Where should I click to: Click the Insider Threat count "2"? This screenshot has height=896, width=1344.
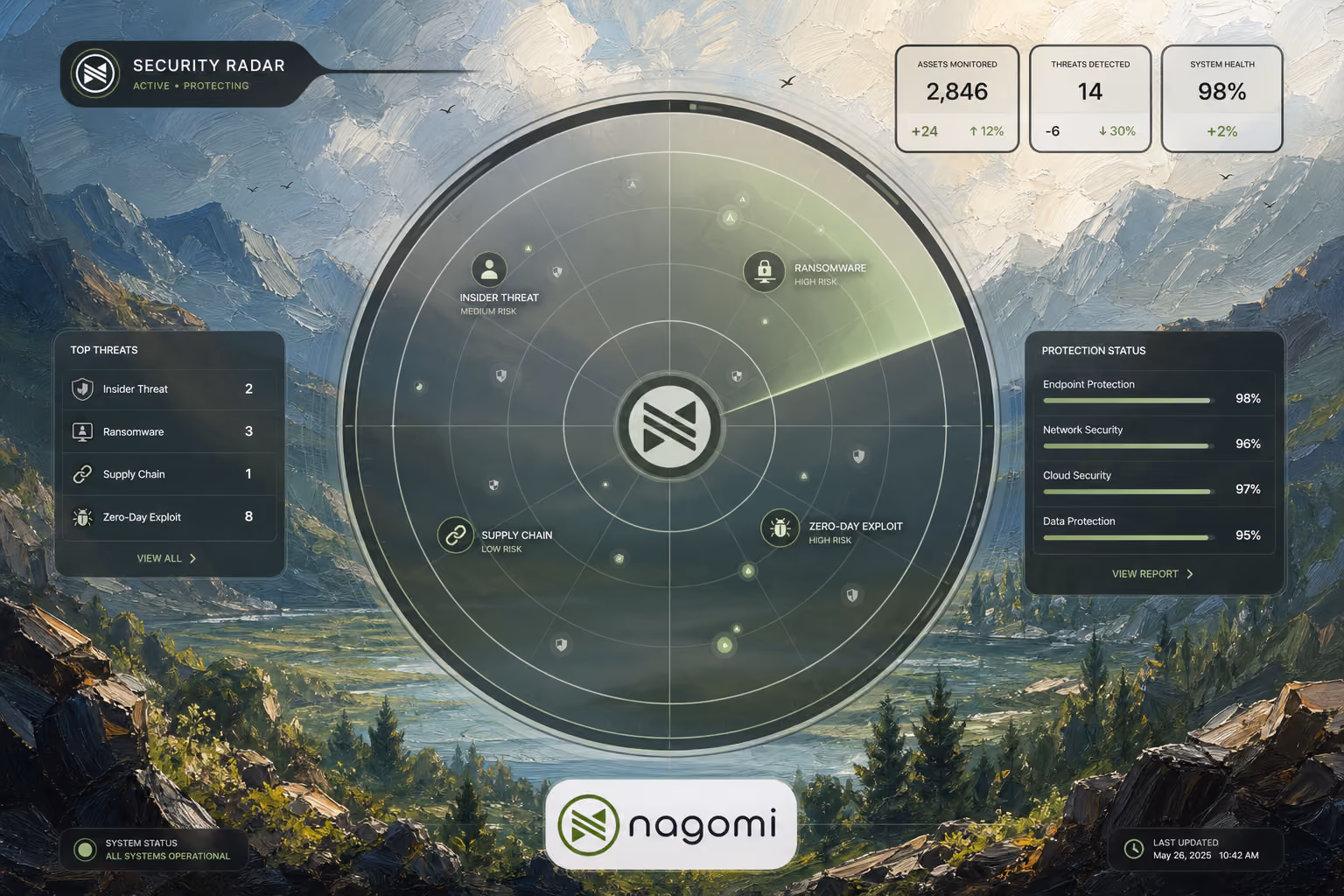248,388
